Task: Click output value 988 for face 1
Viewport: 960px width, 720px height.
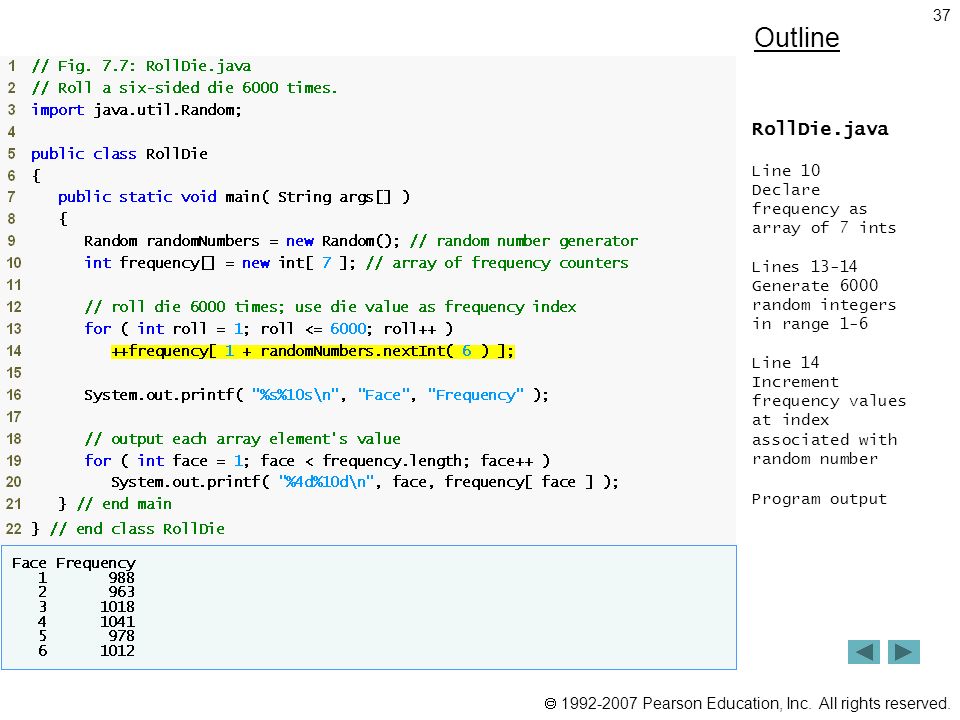Action: [122, 577]
